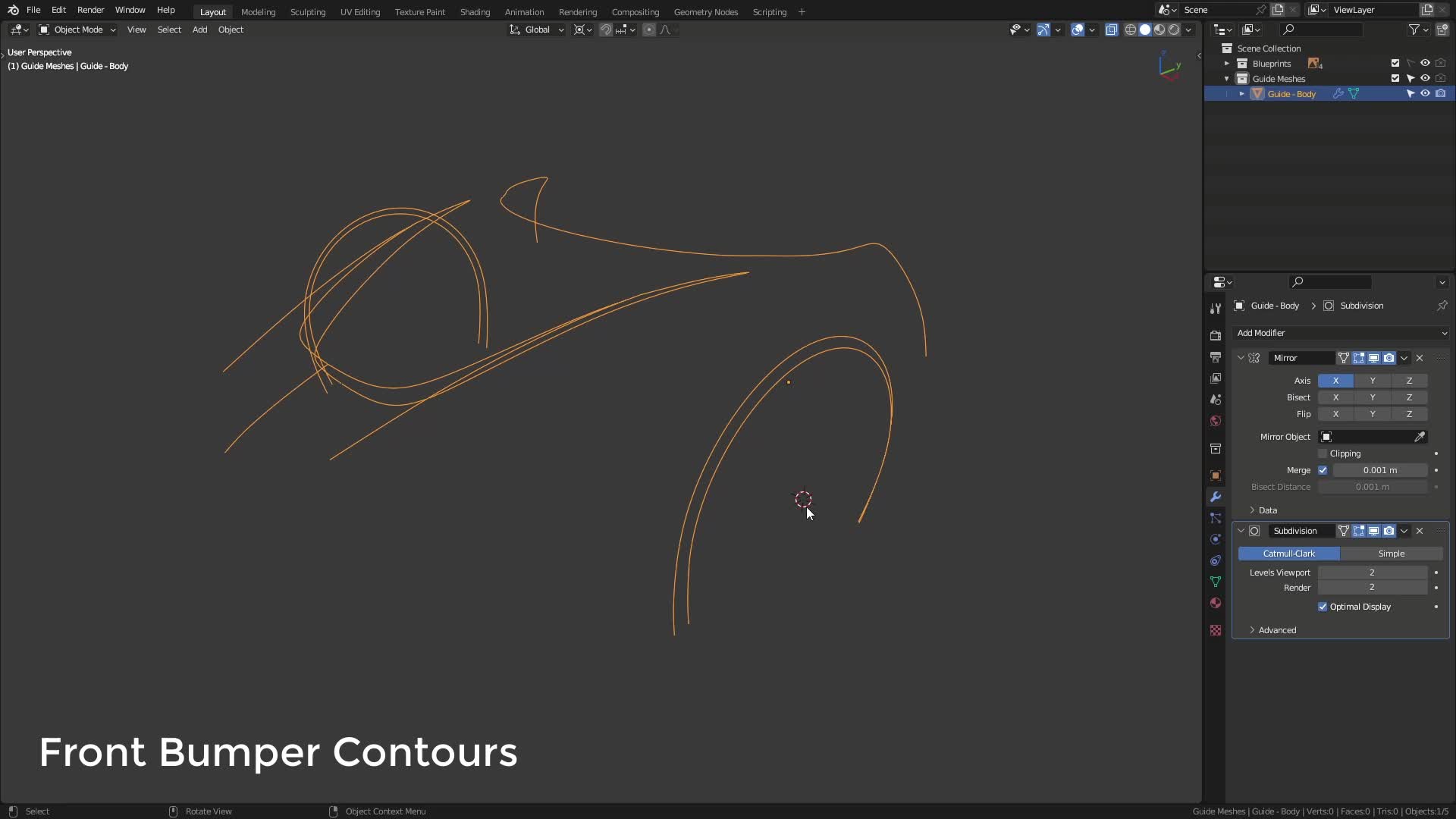
Task: Toggle snapping magnet in header
Action: (606, 30)
